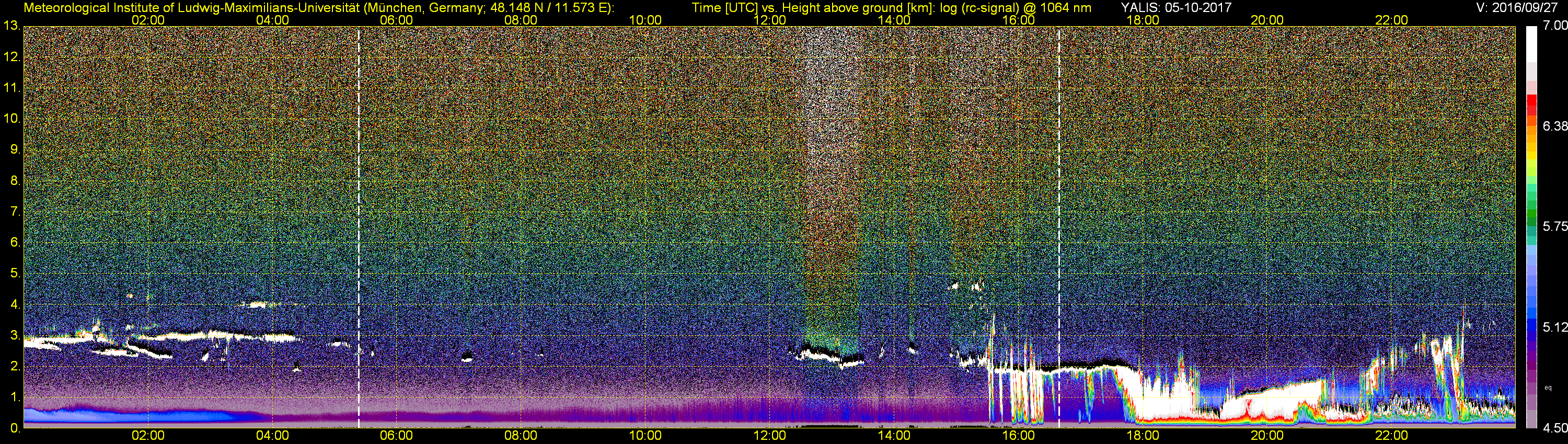Click the 9 km height axis label
Image resolution: width=1568 pixels, height=444 pixels.
pos(15,149)
